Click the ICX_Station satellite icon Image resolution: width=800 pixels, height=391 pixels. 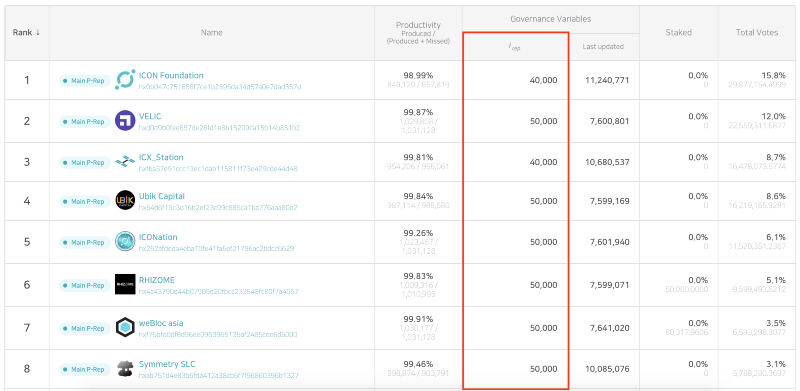tap(125, 162)
